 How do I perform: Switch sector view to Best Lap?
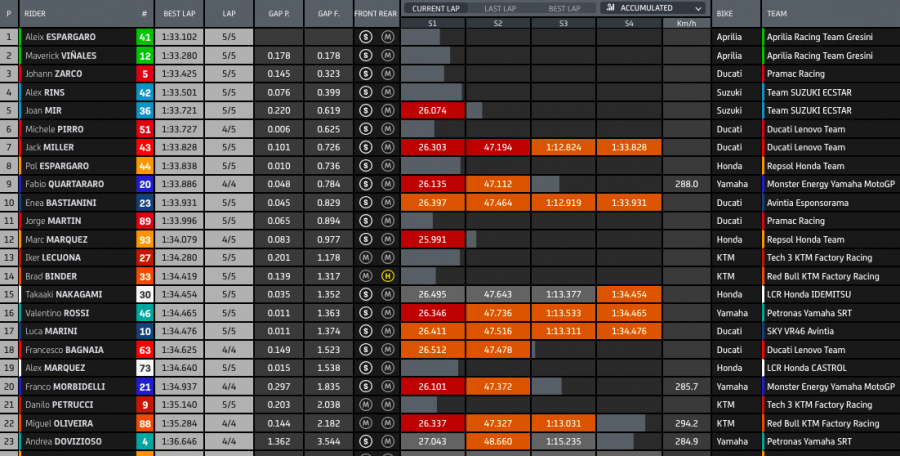coord(563,8)
